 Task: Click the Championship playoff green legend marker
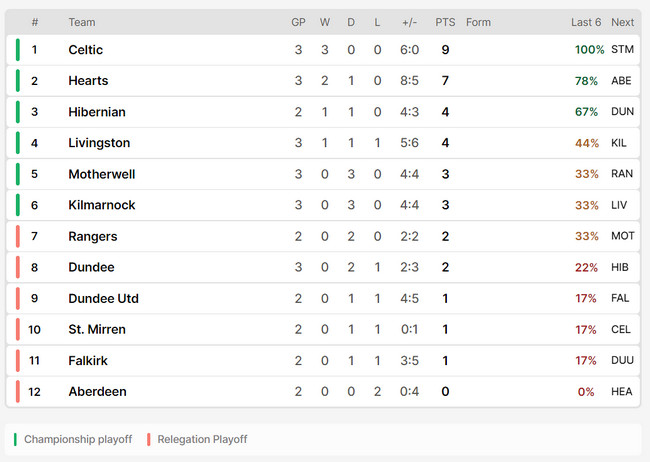(15, 439)
